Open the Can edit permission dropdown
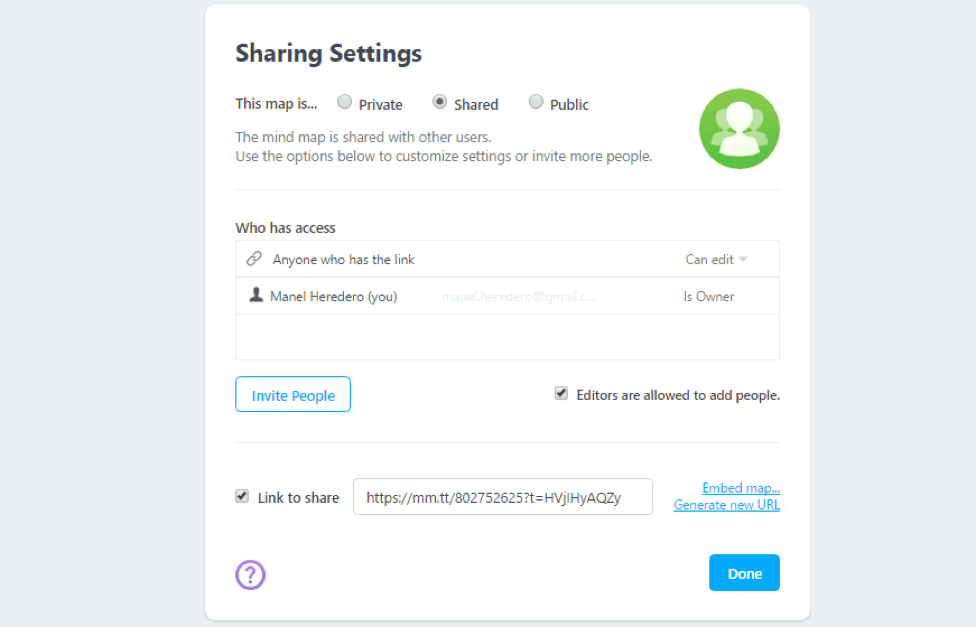 click(716, 259)
